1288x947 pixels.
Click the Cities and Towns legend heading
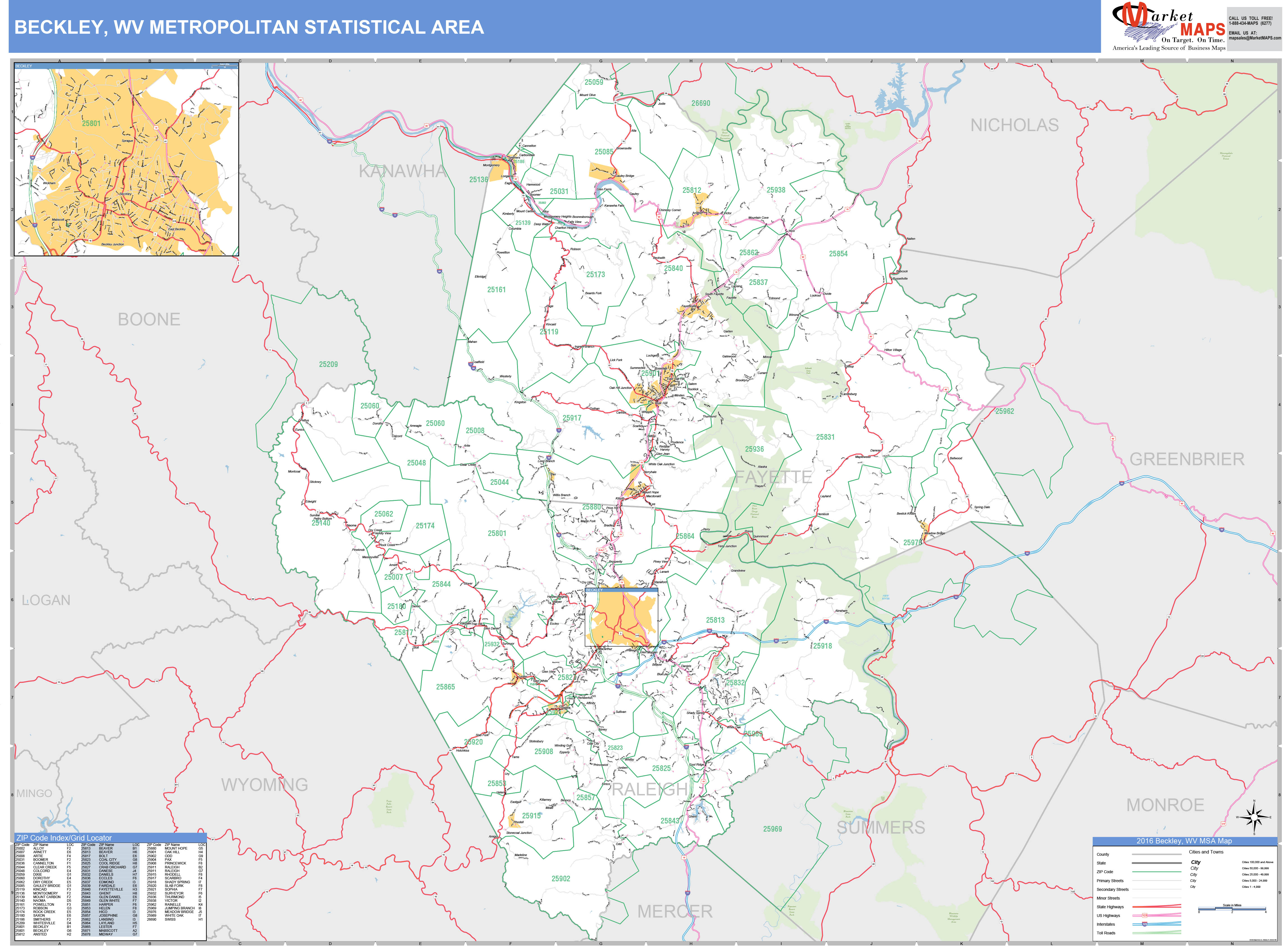(1207, 852)
